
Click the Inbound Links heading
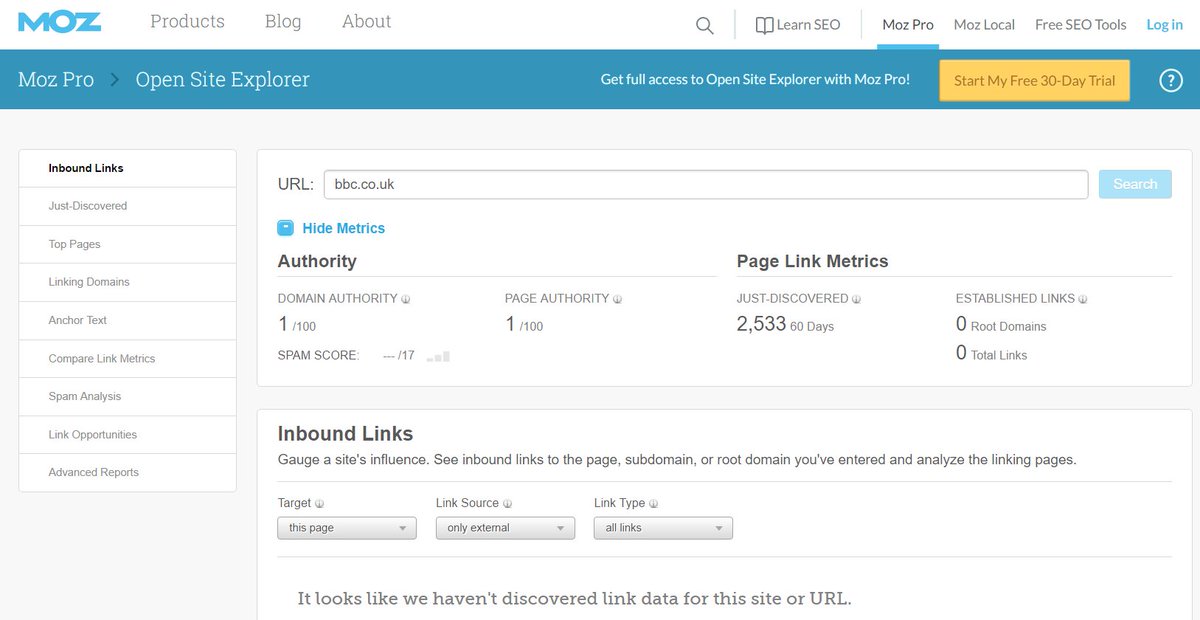pyautogui.click(x=345, y=434)
